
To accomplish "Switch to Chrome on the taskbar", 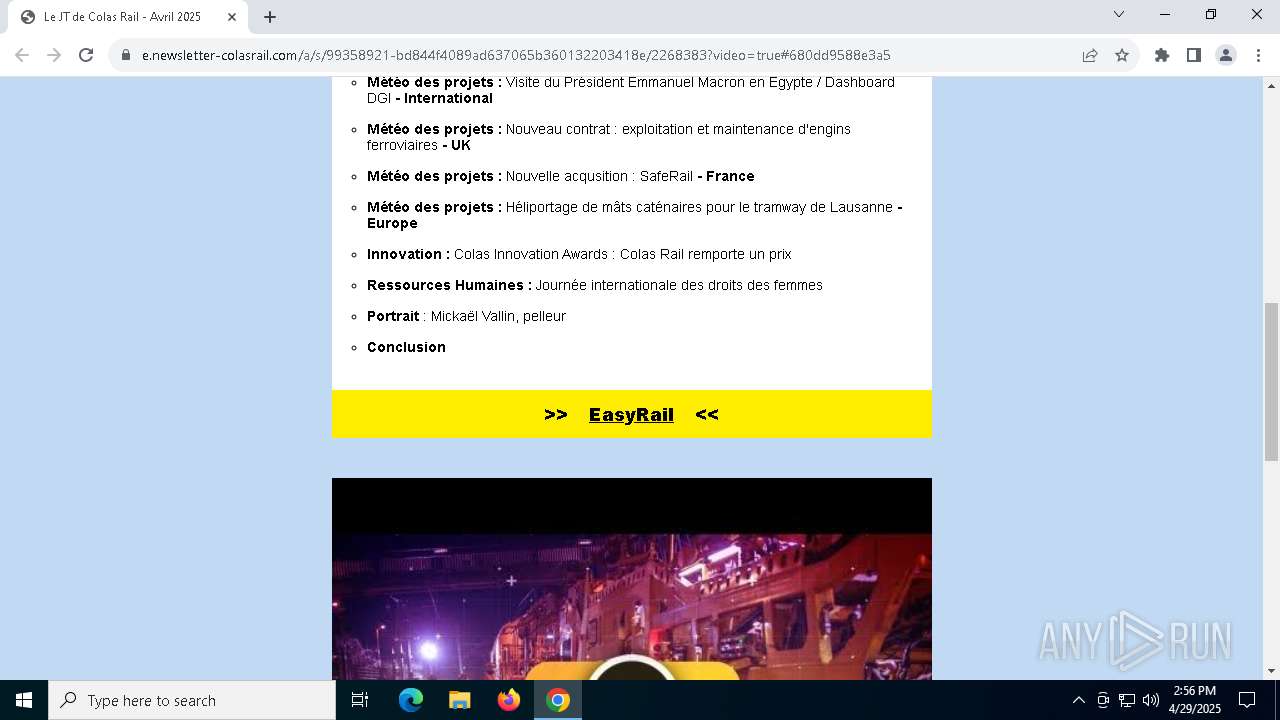I will point(558,700).
